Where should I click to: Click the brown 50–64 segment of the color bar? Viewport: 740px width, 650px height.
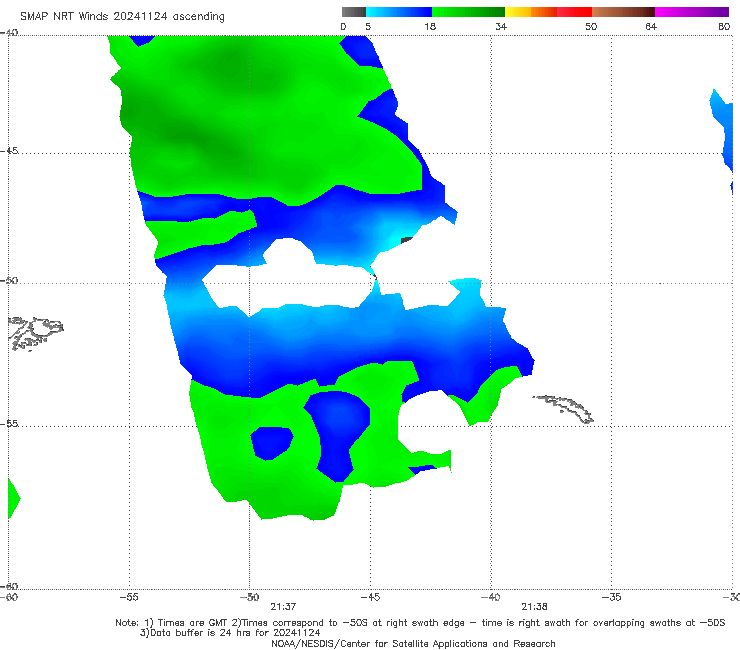click(623, 12)
